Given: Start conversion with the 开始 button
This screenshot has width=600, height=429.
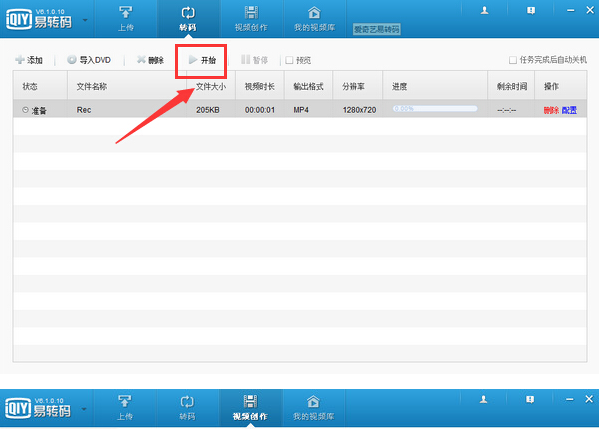Looking at the screenshot, I should [x=202, y=60].
